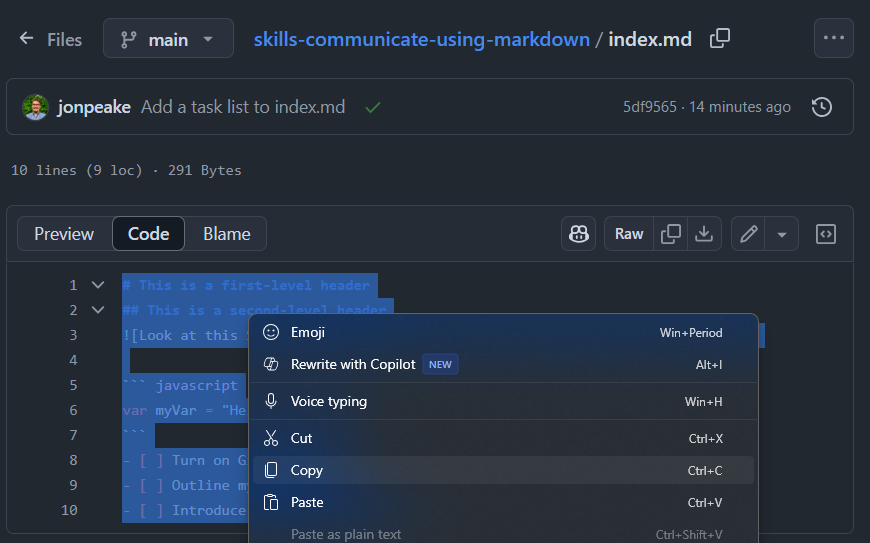Choose Emoji from the context menu
This screenshot has height=543, width=870.
pos(503,332)
